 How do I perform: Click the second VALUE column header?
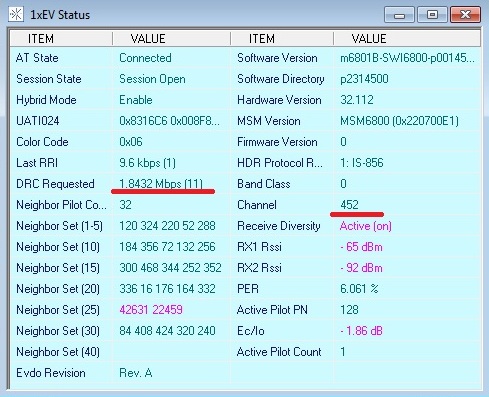pyautogui.click(x=407, y=39)
